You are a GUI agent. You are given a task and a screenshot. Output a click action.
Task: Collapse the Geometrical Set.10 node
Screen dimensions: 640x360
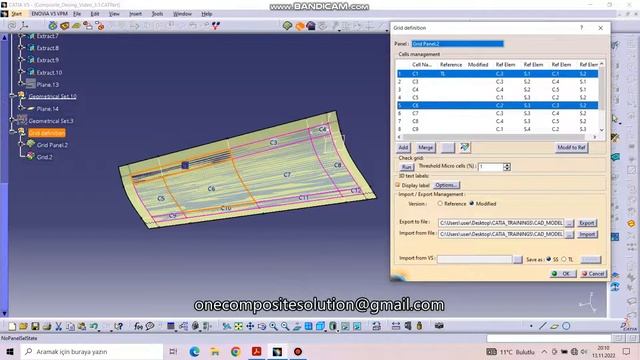[x=13, y=96]
